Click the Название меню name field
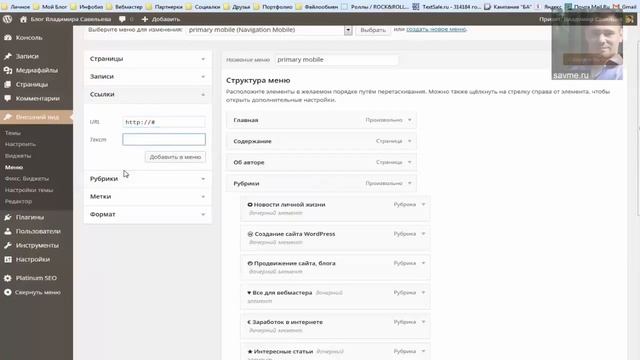This screenshot has height=360, width=640. coord(336,60)
